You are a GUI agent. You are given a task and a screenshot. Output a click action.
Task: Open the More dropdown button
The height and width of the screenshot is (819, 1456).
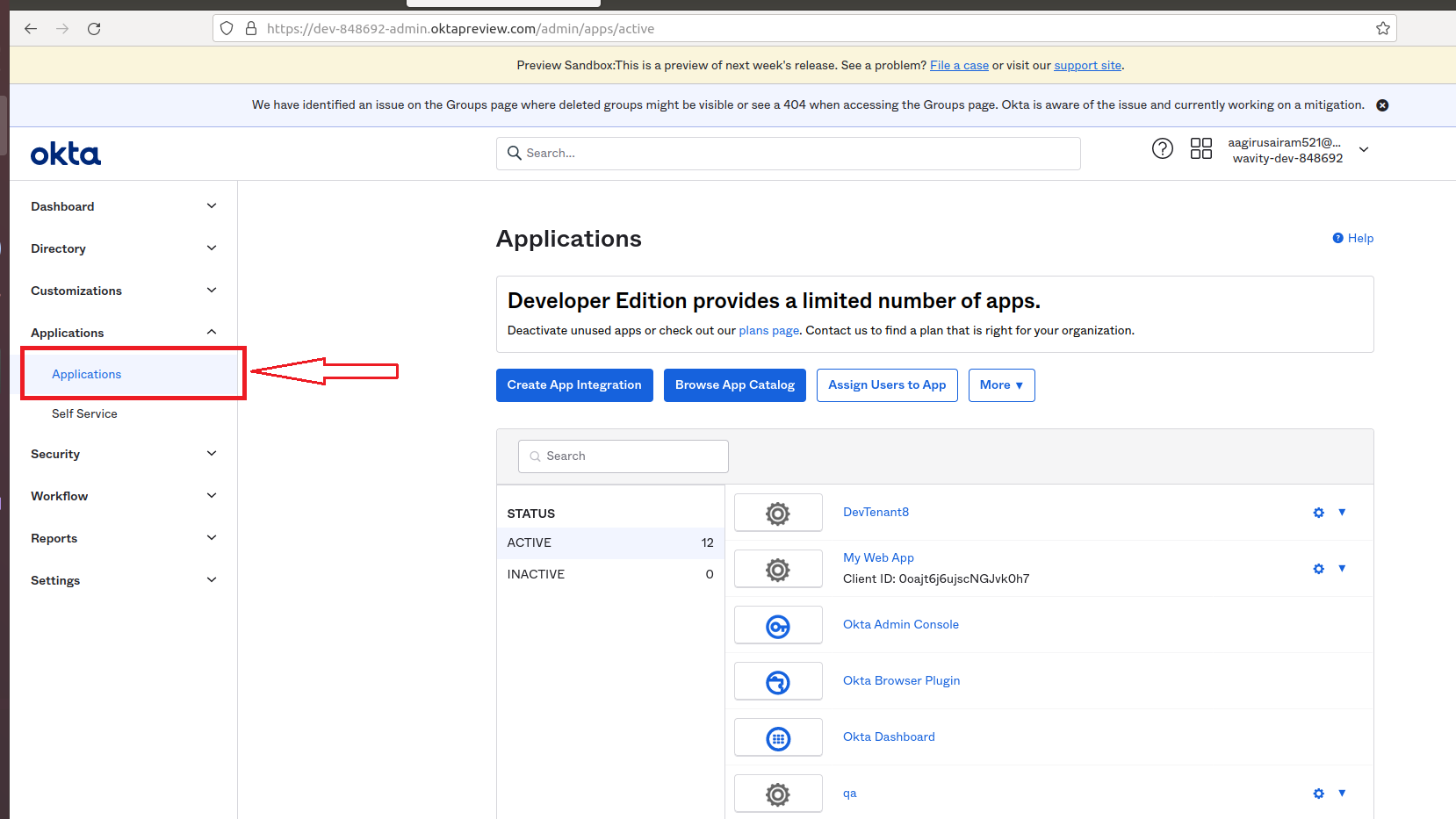(x=1002, y=385)
